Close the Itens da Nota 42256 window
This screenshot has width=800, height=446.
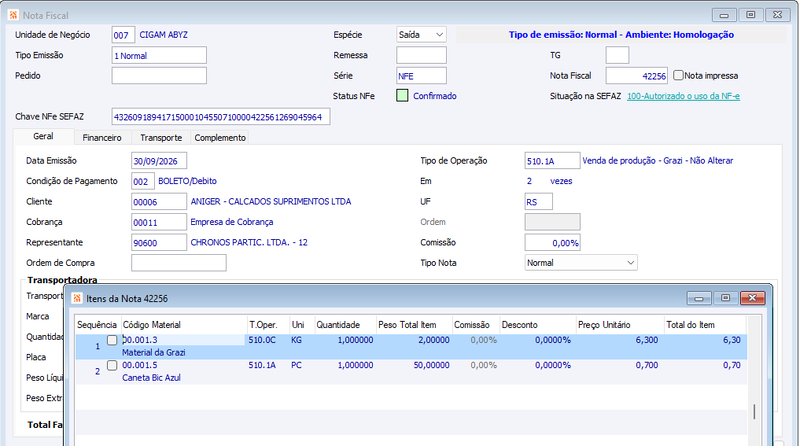(753, 298)
